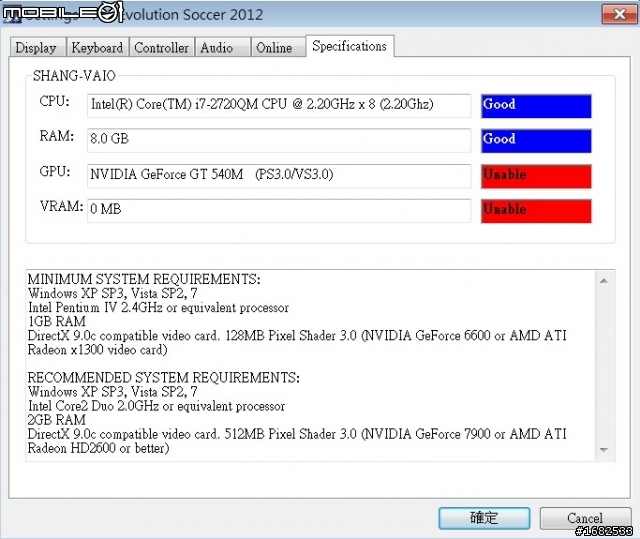Click the RAM: label
640x539 pixels.
coord(57,136)
